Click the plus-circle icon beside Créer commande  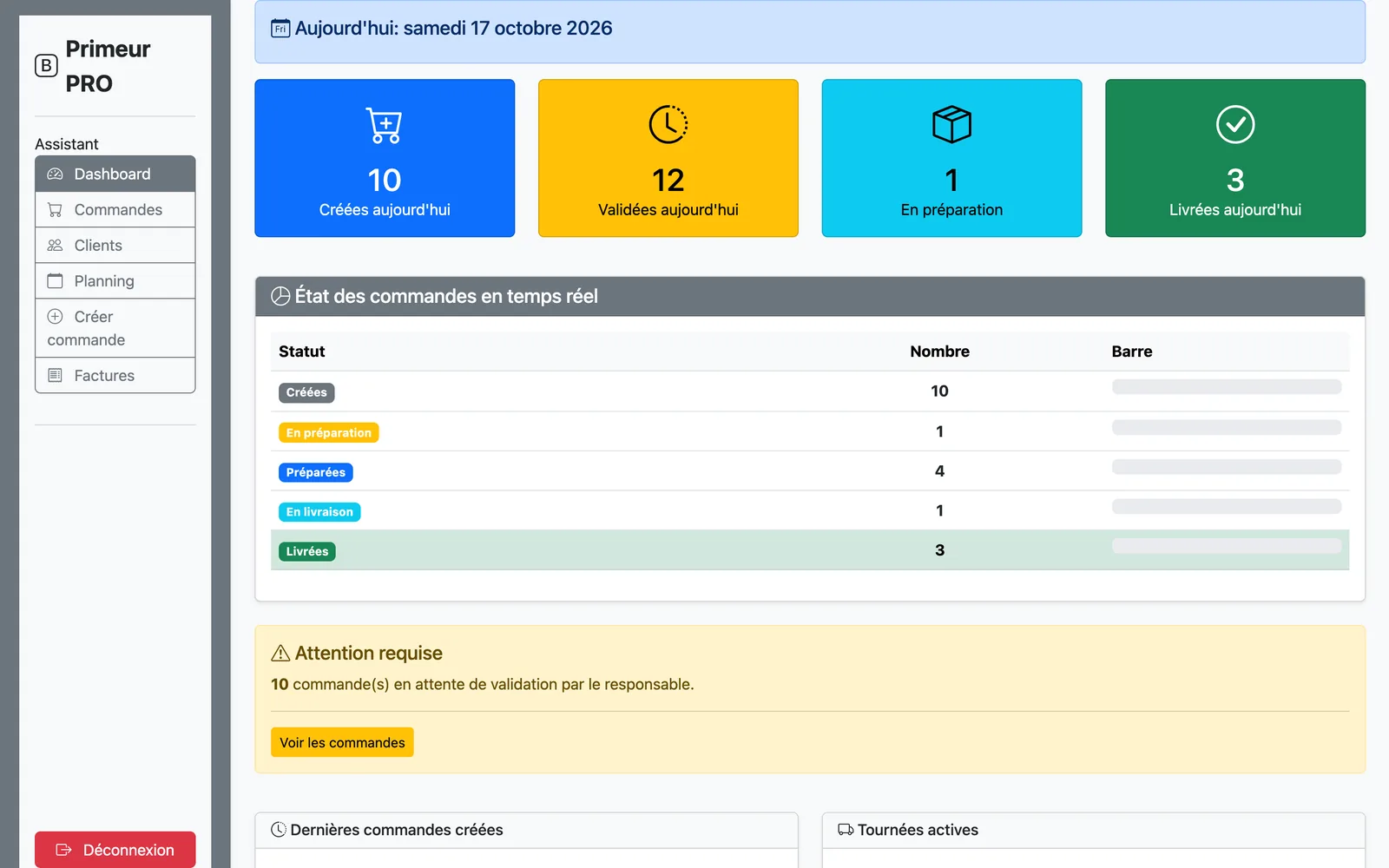click(x=55, y=317)
